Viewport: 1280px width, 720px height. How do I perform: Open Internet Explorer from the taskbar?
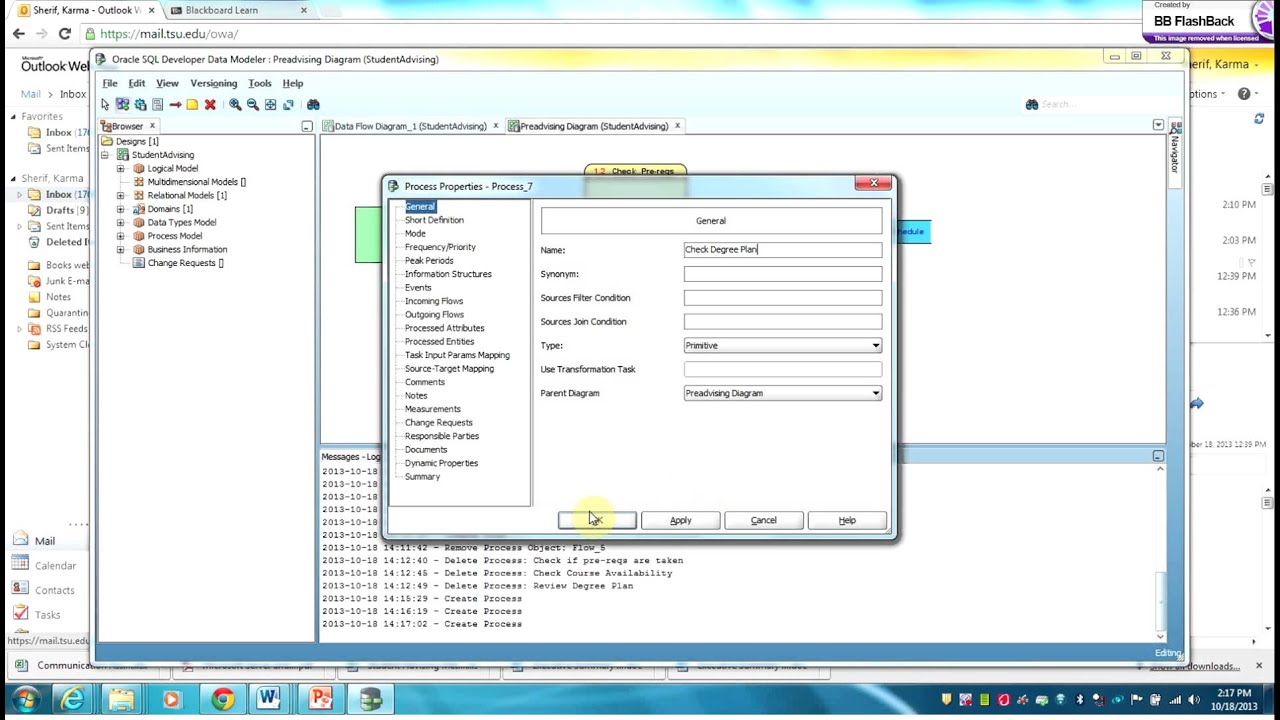(73, 699)
